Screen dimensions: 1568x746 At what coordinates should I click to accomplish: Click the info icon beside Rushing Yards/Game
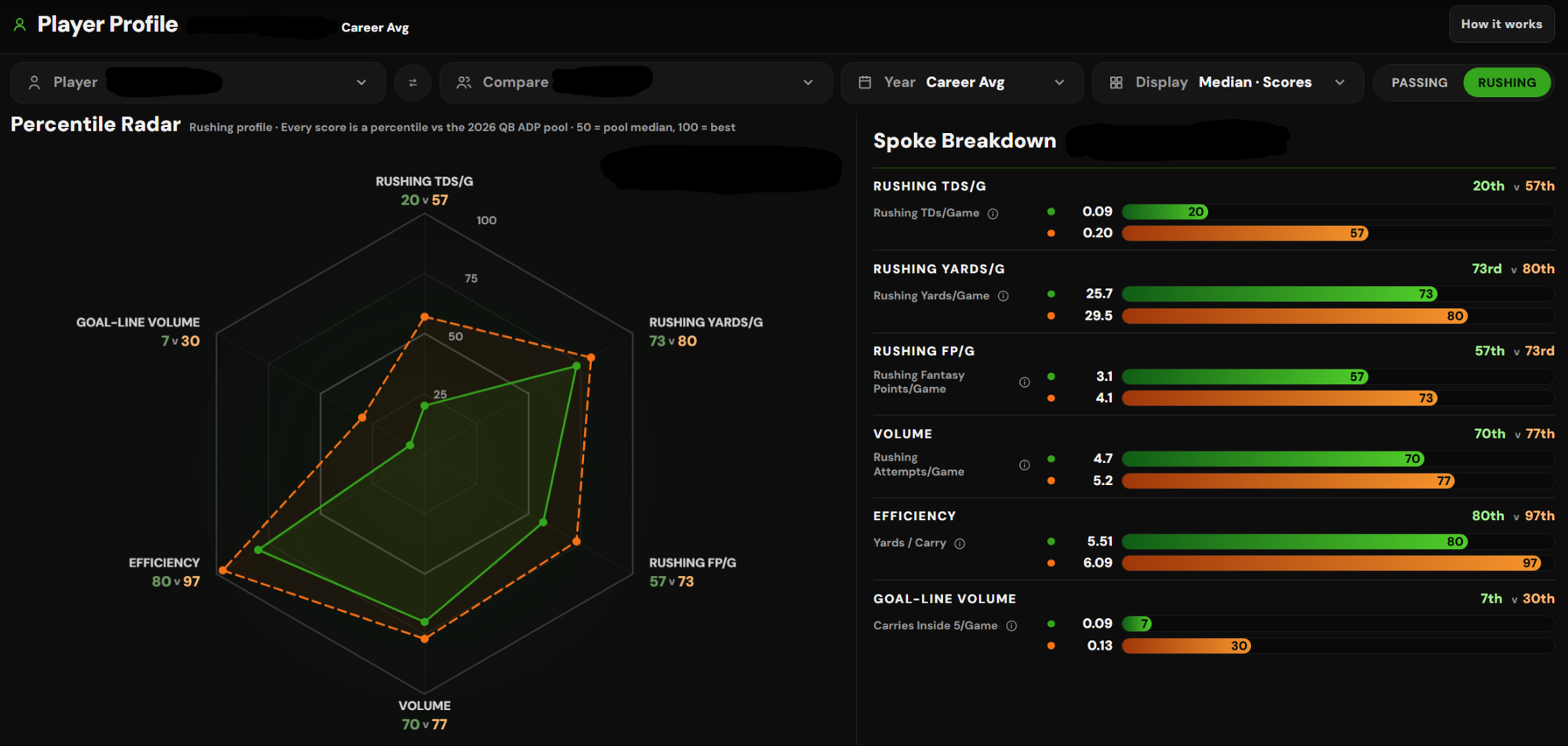1003,296
